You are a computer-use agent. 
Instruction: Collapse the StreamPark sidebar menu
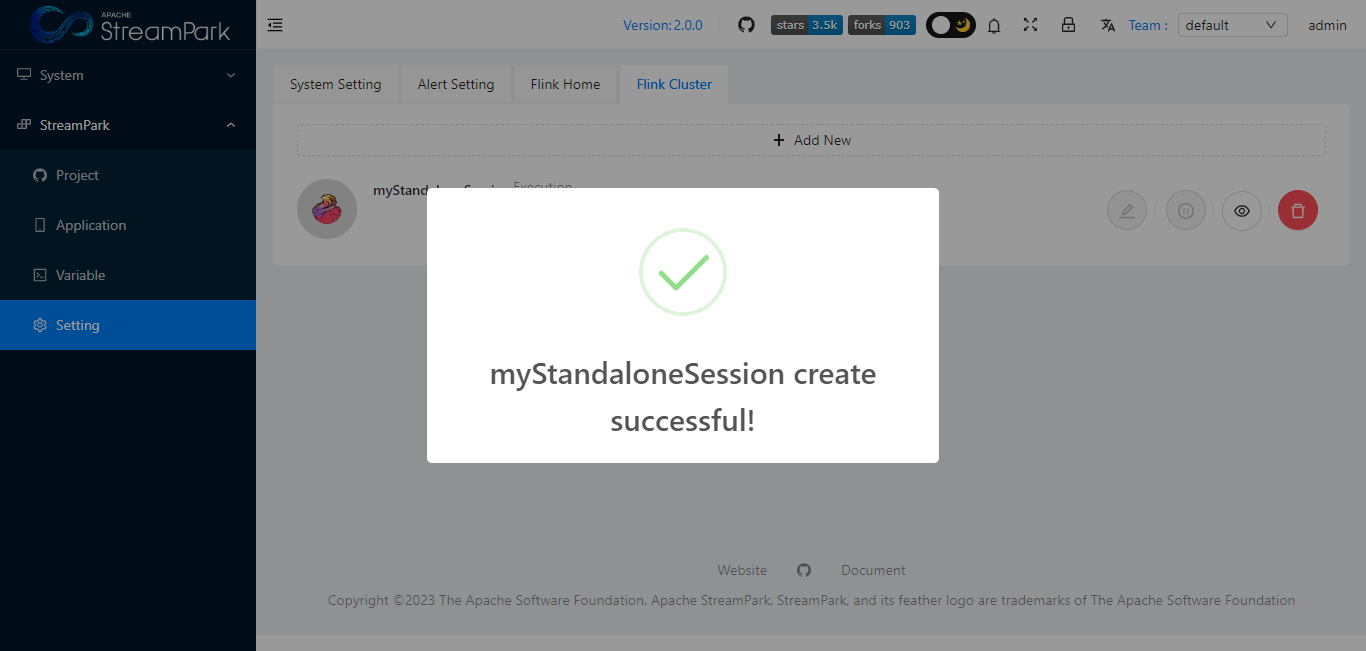[128, 125]
